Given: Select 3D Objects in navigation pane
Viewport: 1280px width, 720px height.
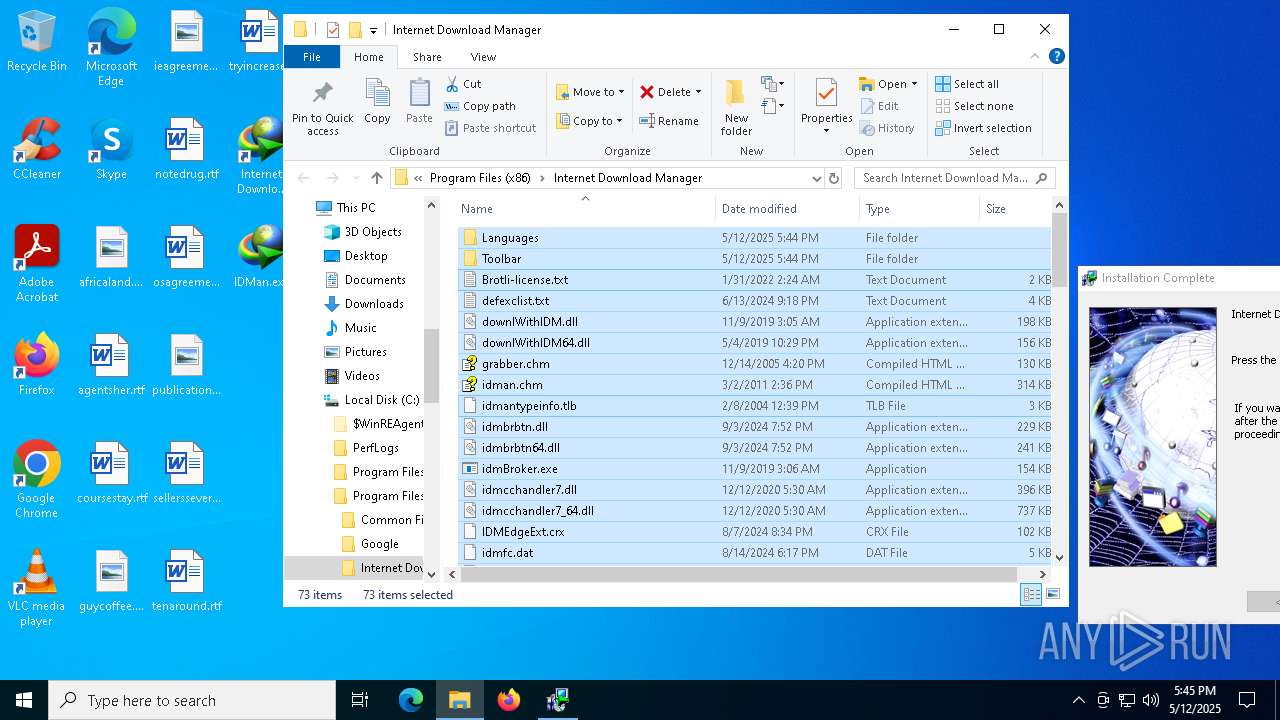Looking at the screenshot, I should [x=373, y=232].
